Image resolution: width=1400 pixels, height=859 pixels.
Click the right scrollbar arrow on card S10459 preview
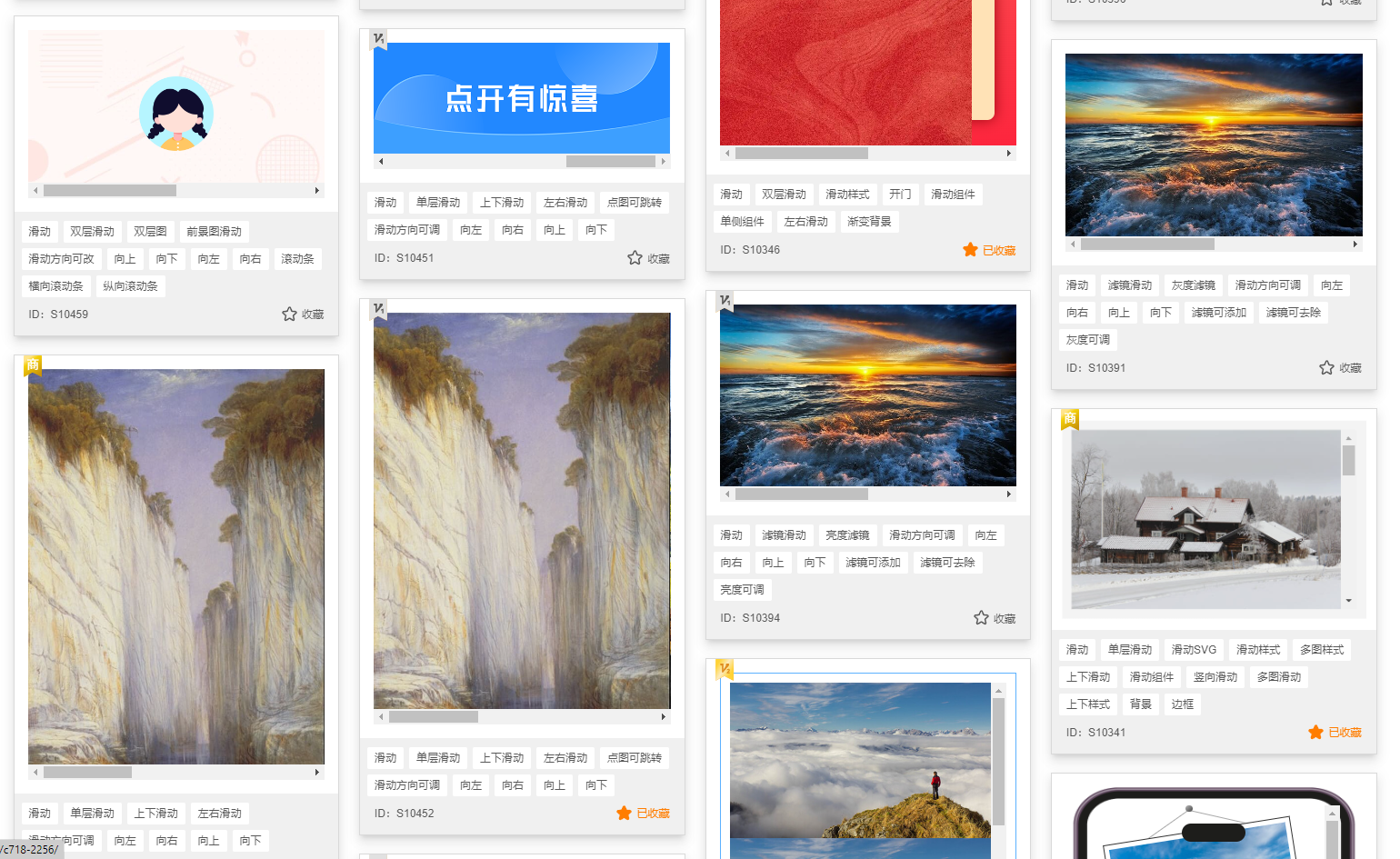point(318,190)
